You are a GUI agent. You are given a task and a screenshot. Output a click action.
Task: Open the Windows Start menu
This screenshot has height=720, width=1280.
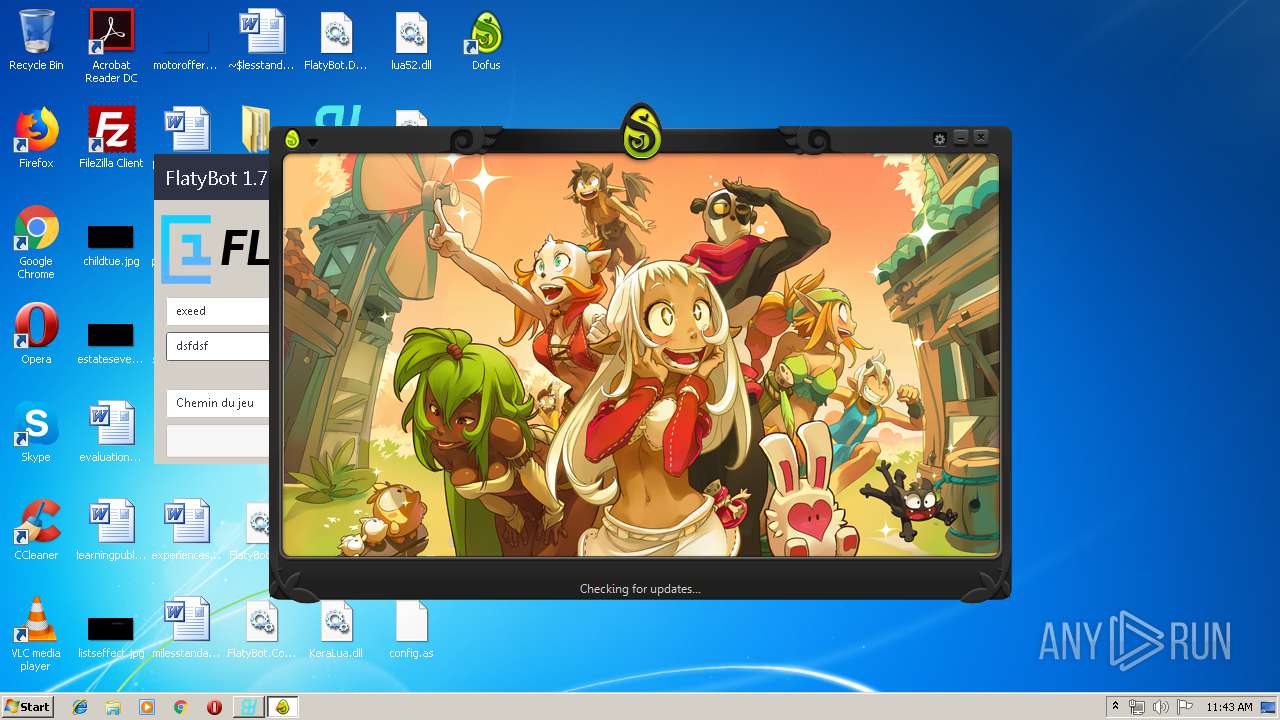point(28,706)
